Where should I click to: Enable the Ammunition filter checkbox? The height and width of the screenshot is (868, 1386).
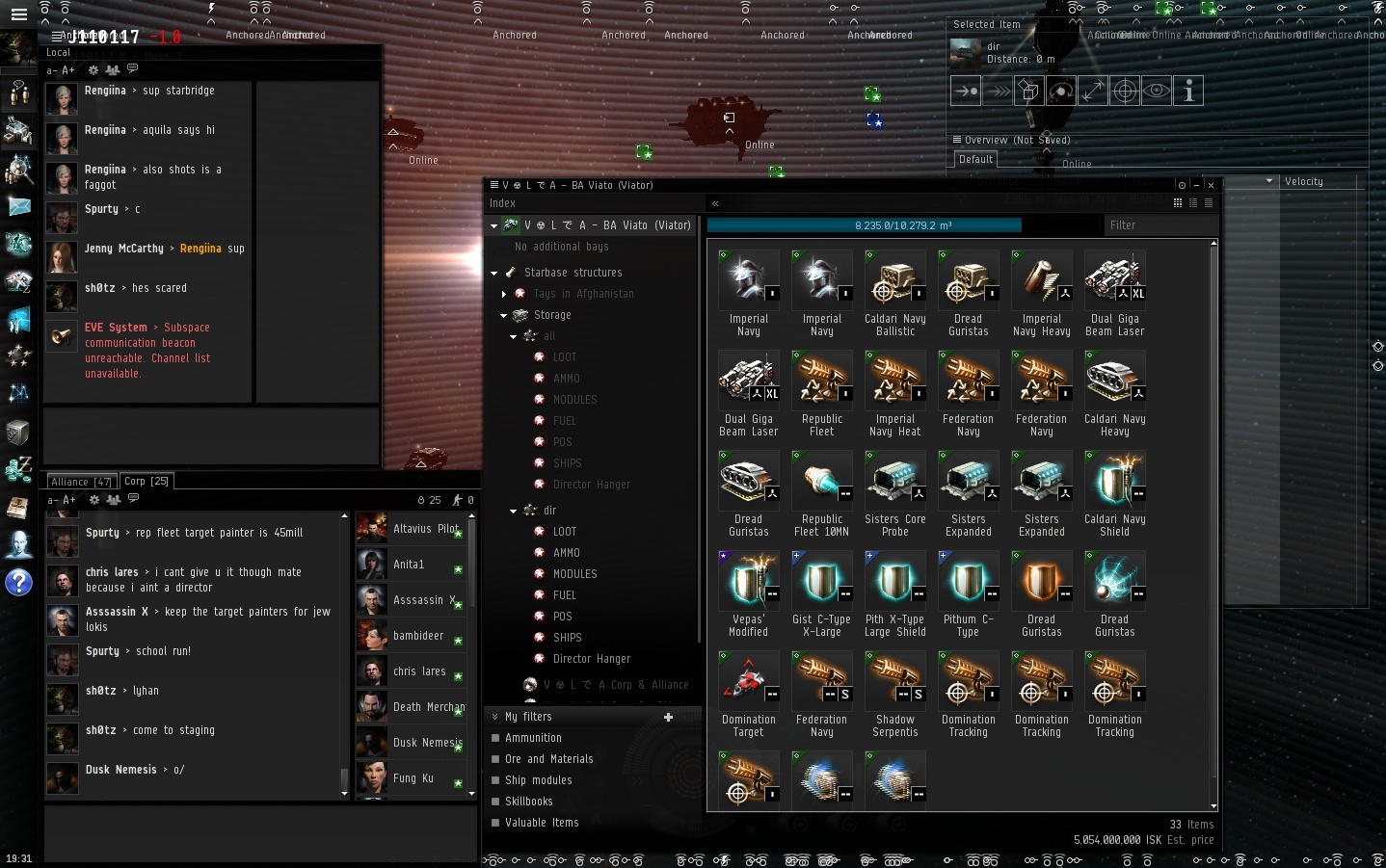[x=495, y=738]
